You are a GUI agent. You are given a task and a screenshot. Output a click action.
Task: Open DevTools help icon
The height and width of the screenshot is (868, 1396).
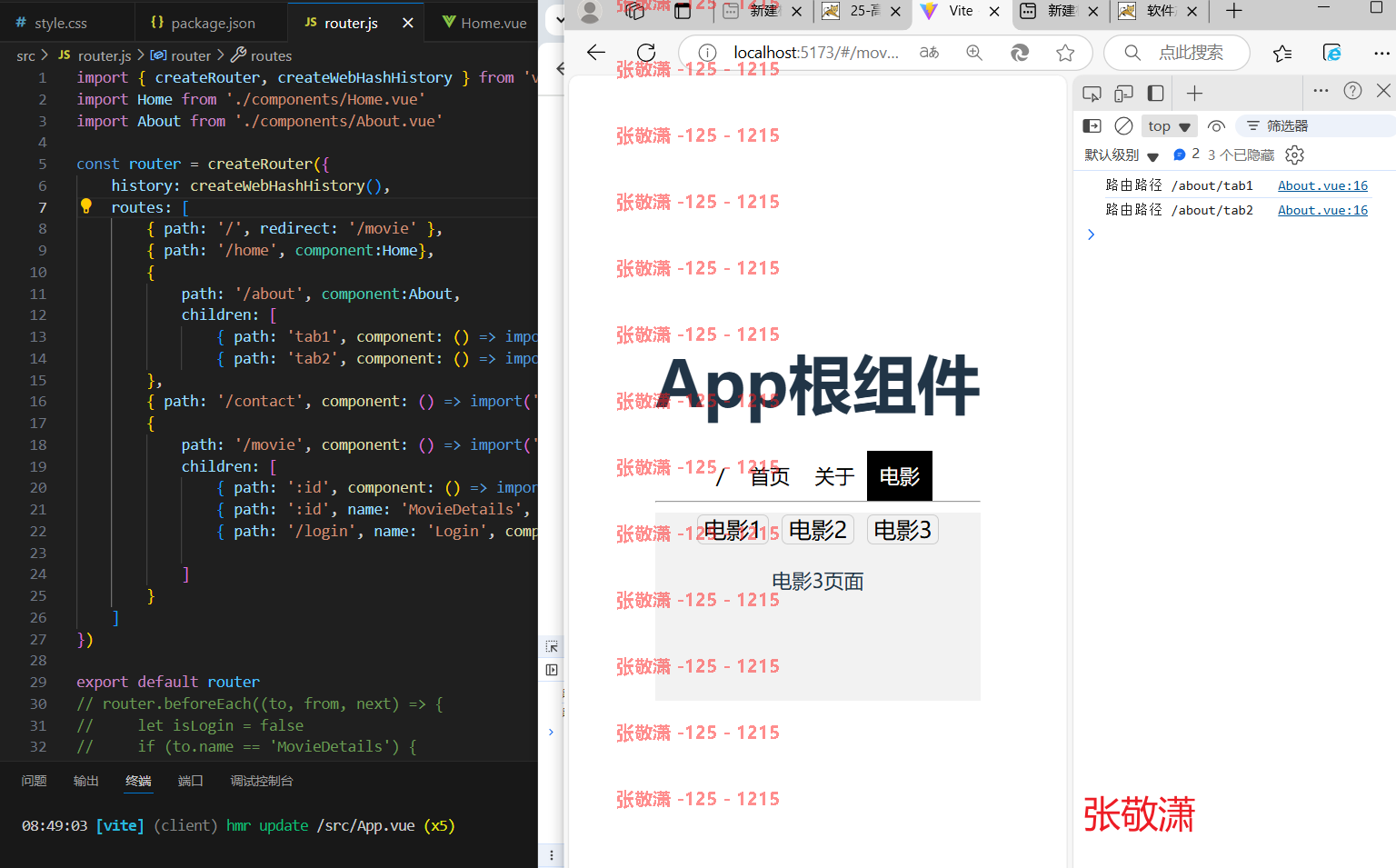pyautogui.click(x=1352, y=91)
